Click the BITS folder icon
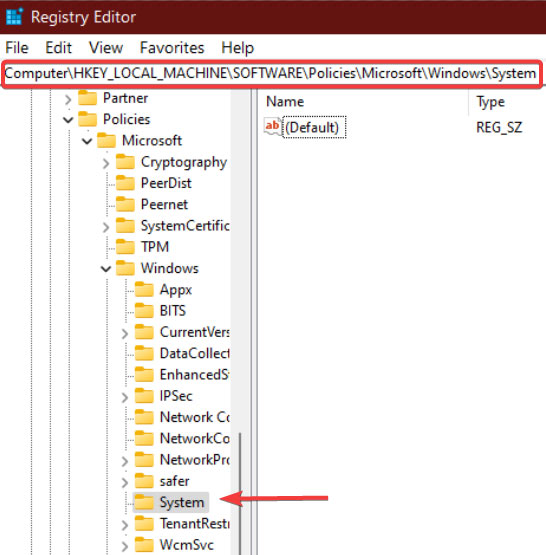The image size is (546, 555). [x=144, y=311]
